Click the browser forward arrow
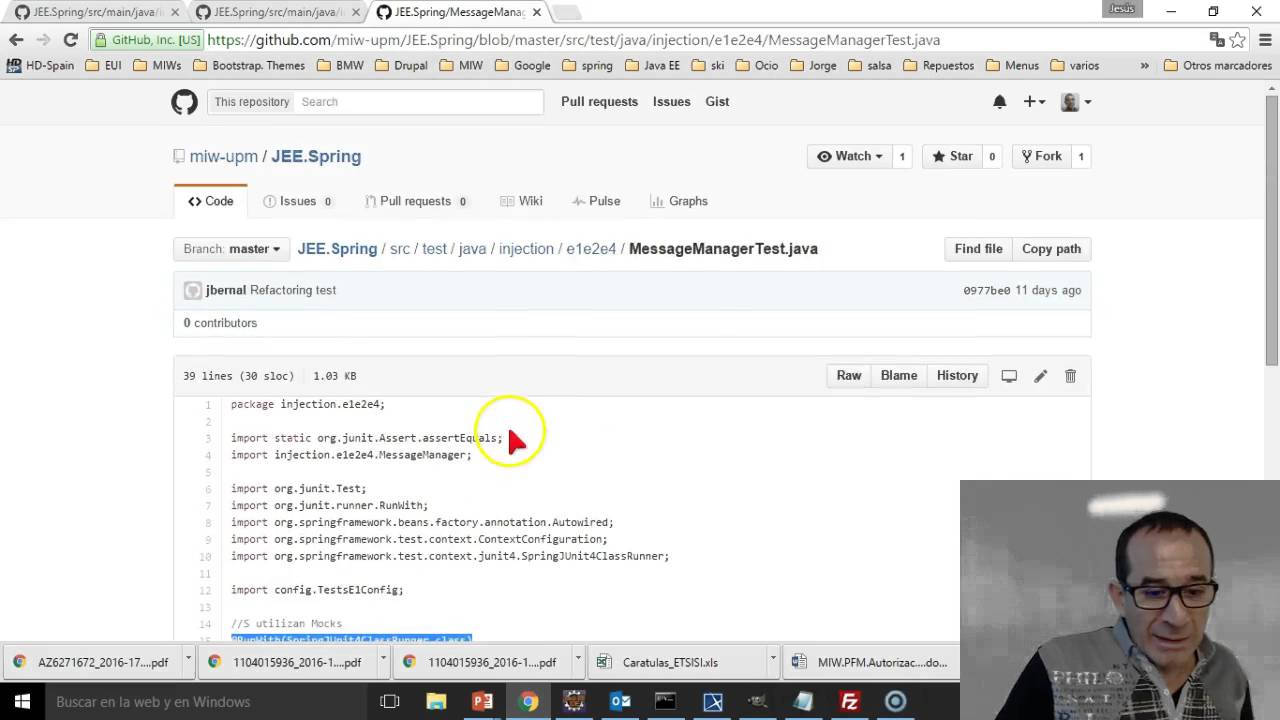Screen dimensions: 1280x720 click(43, 40)
